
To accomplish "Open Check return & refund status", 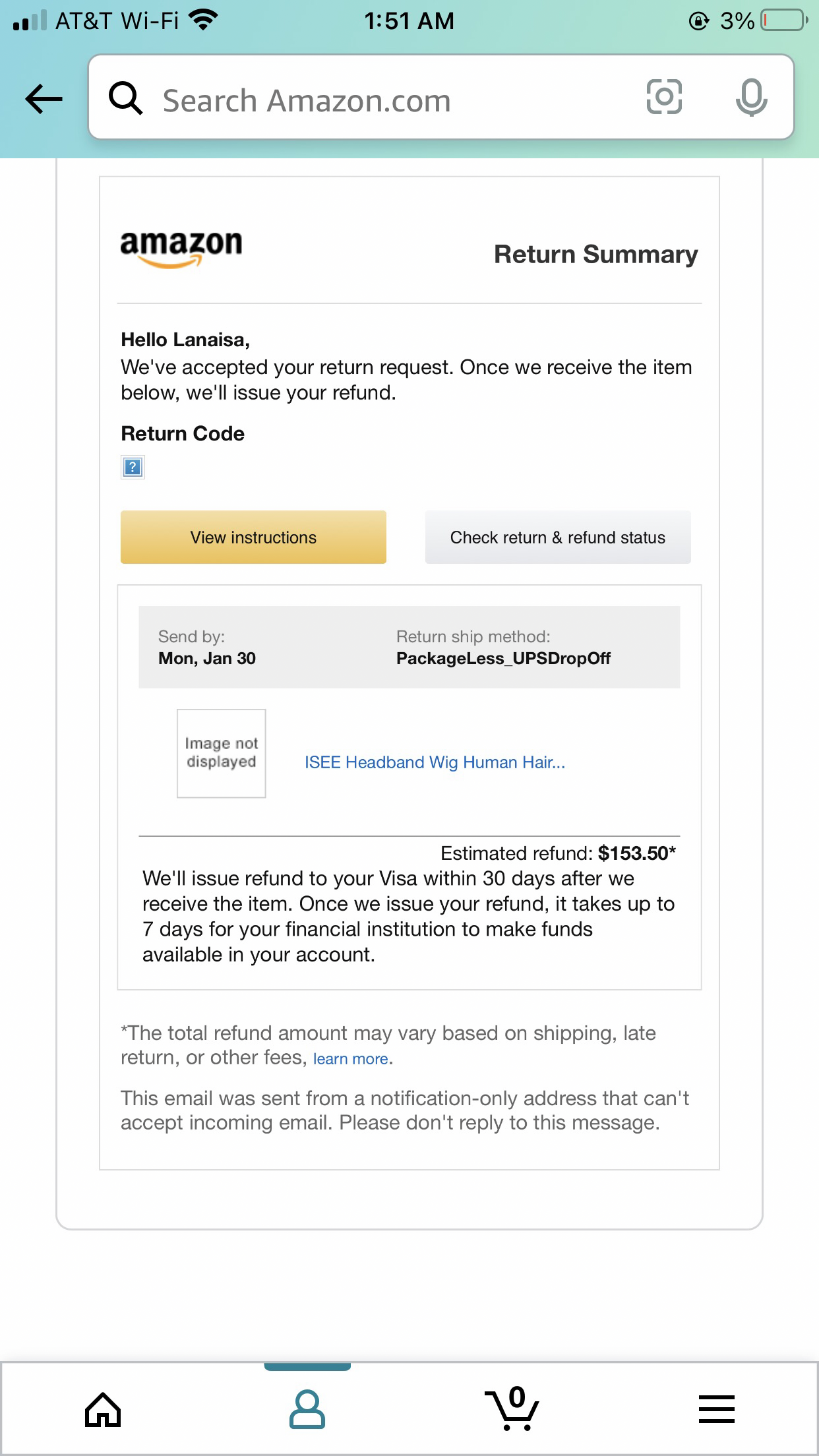I will pyautogui.click(x=558, y=537).
